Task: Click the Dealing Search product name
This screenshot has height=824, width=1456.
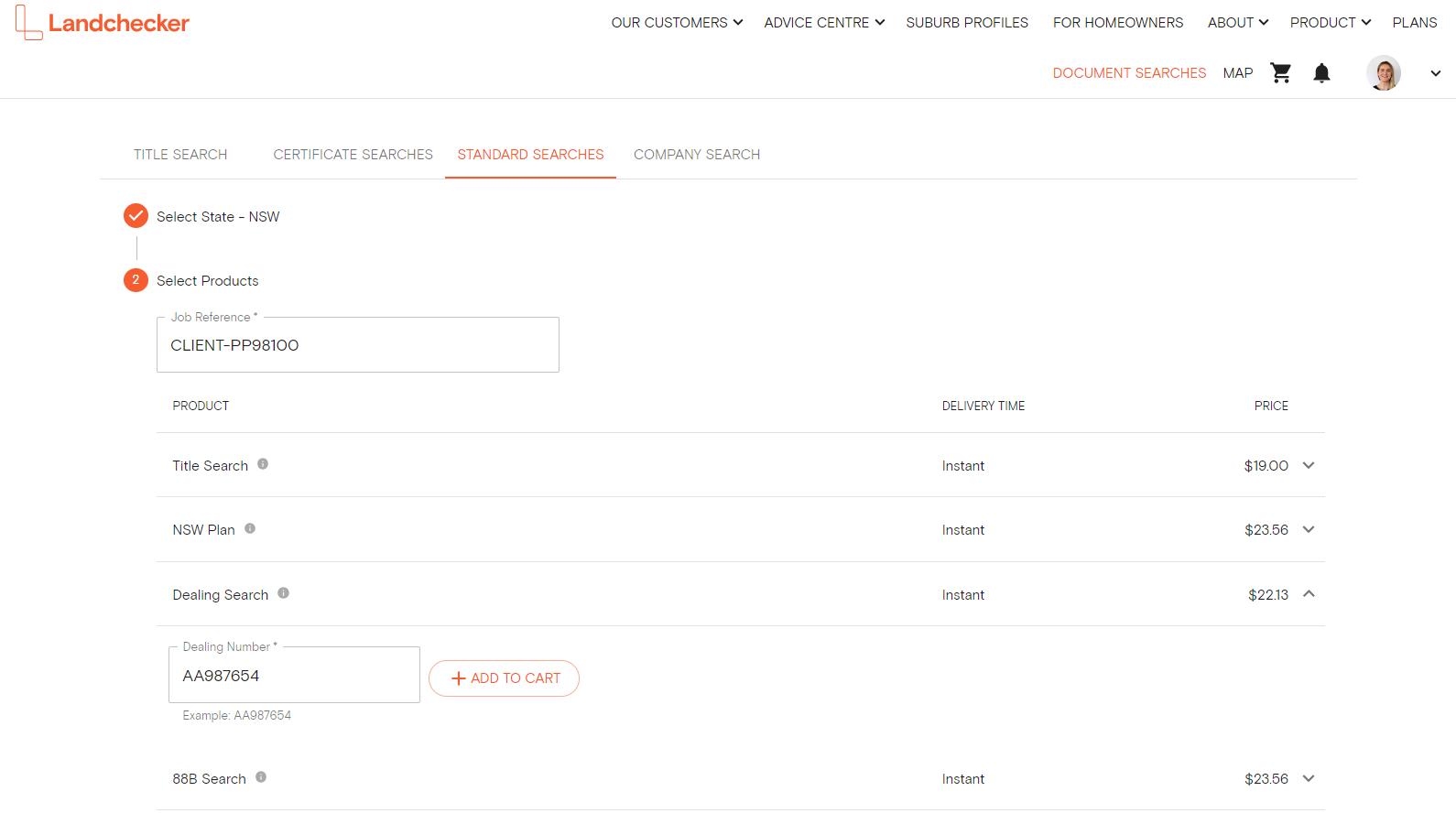Action: (x=220, y=594)
